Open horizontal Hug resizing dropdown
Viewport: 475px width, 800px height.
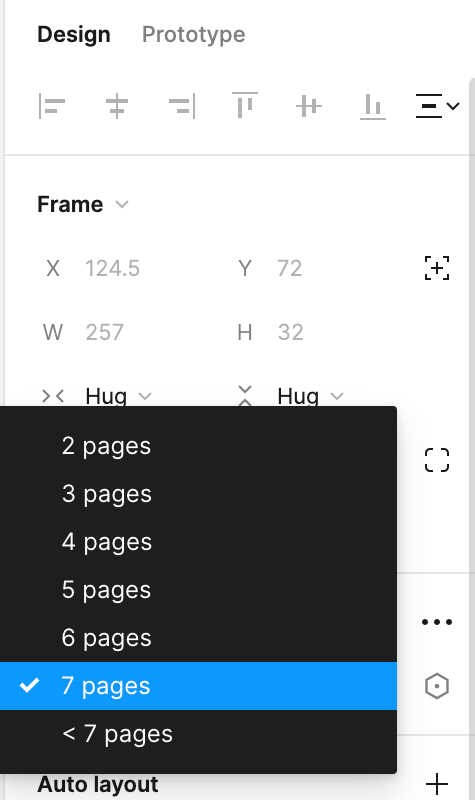coord(118,396)
